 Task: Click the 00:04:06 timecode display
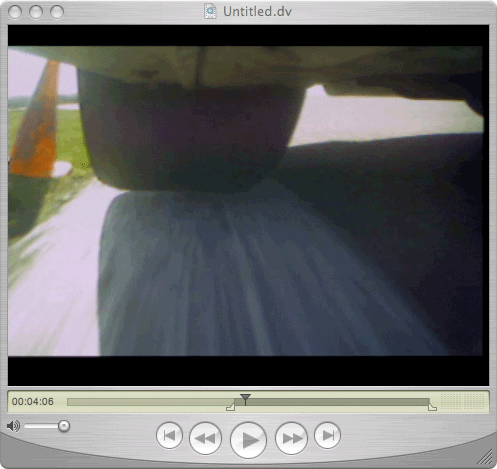[x=33, y=401]
